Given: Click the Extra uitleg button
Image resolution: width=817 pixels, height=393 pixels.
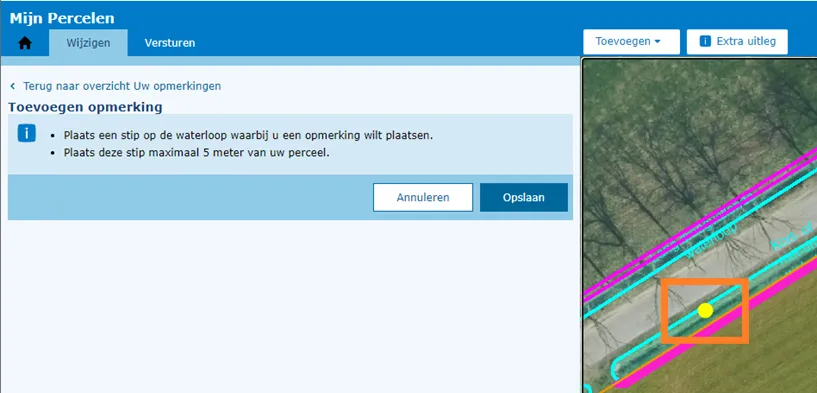Looking at the screenshot, I should [x=737, y=42].
